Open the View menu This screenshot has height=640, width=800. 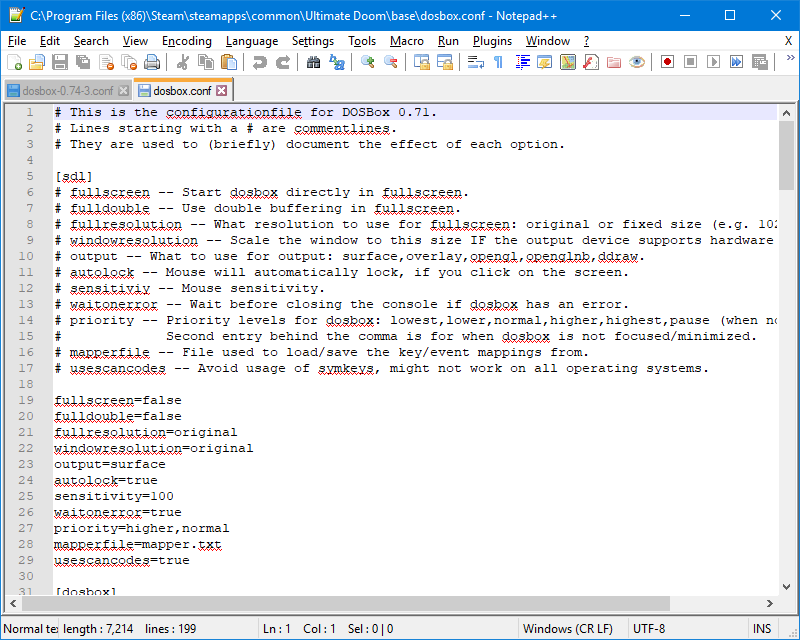135,41
